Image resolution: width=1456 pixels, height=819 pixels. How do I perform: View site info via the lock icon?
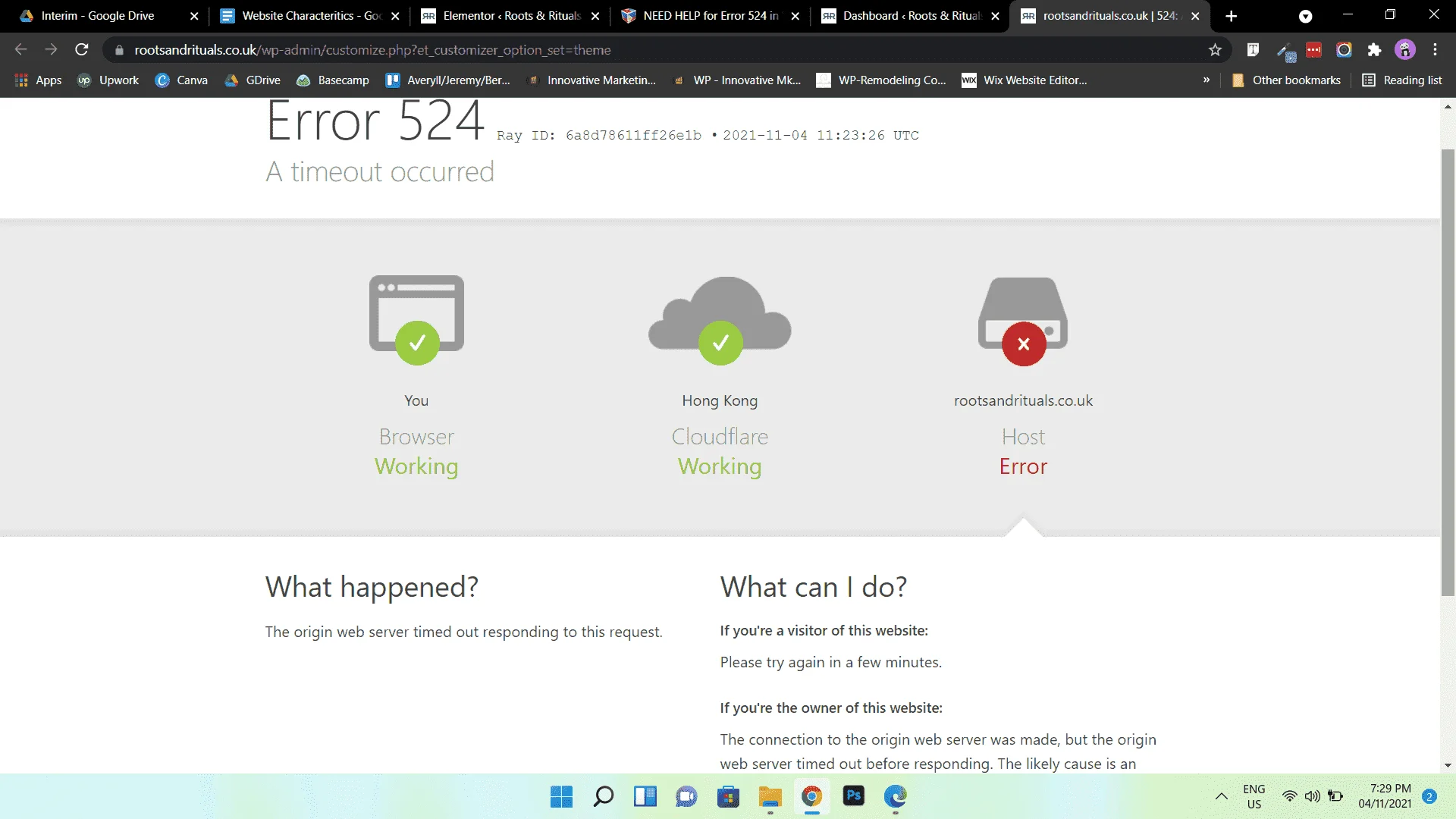[119, 50]
